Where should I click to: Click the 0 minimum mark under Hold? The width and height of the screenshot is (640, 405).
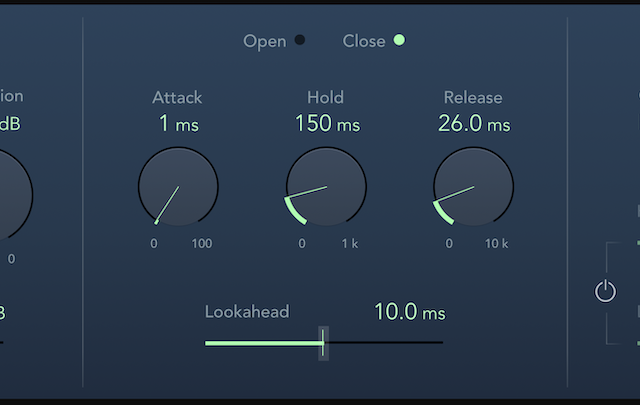click(x=302, y=244)
